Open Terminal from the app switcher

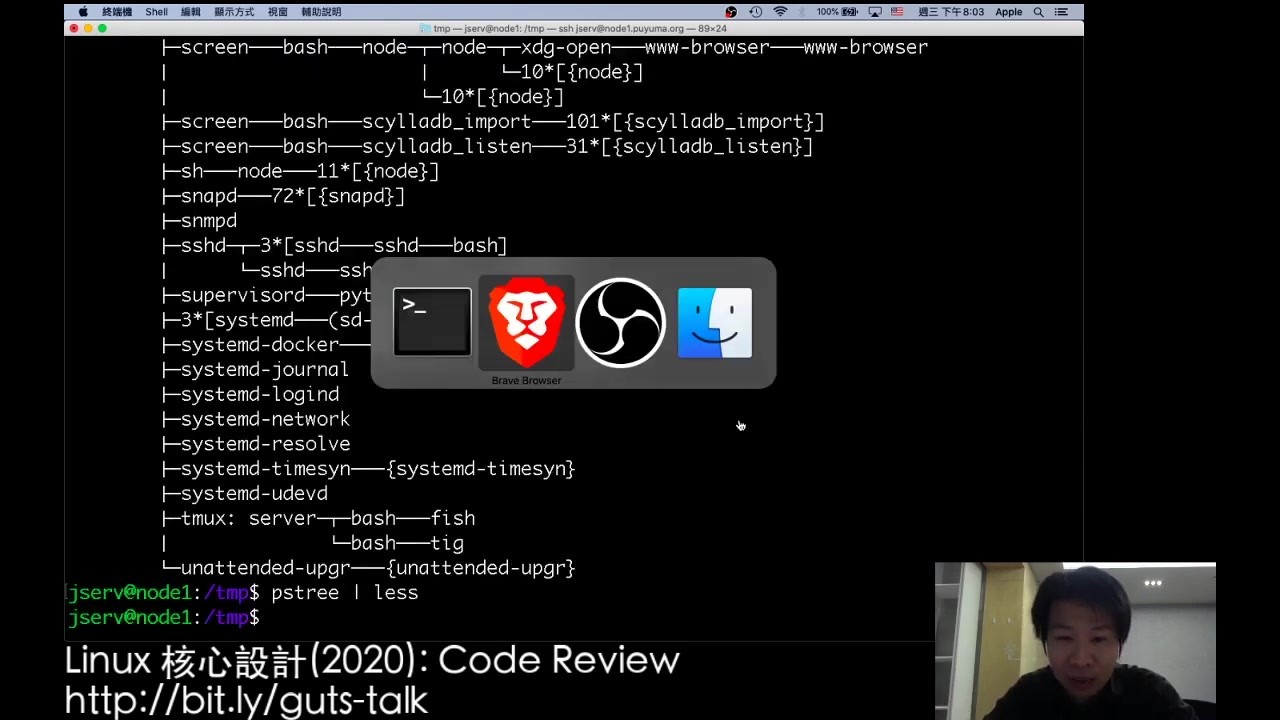point(431,322)
